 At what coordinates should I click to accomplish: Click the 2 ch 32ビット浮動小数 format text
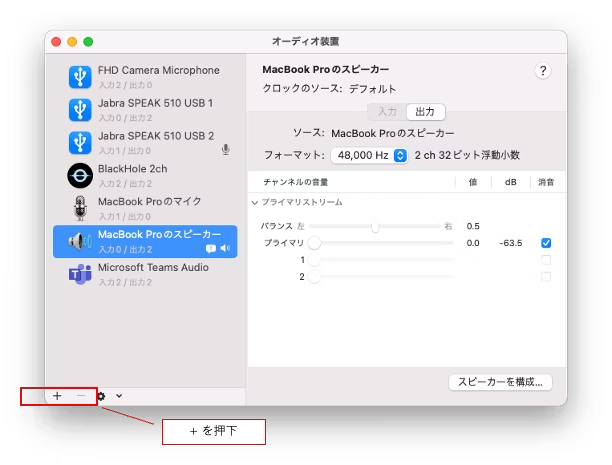(467, 155)
